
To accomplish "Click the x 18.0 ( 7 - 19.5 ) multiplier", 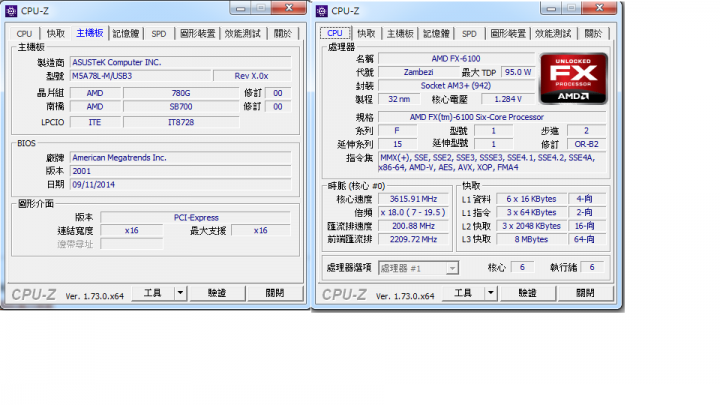I will [413, 212].
